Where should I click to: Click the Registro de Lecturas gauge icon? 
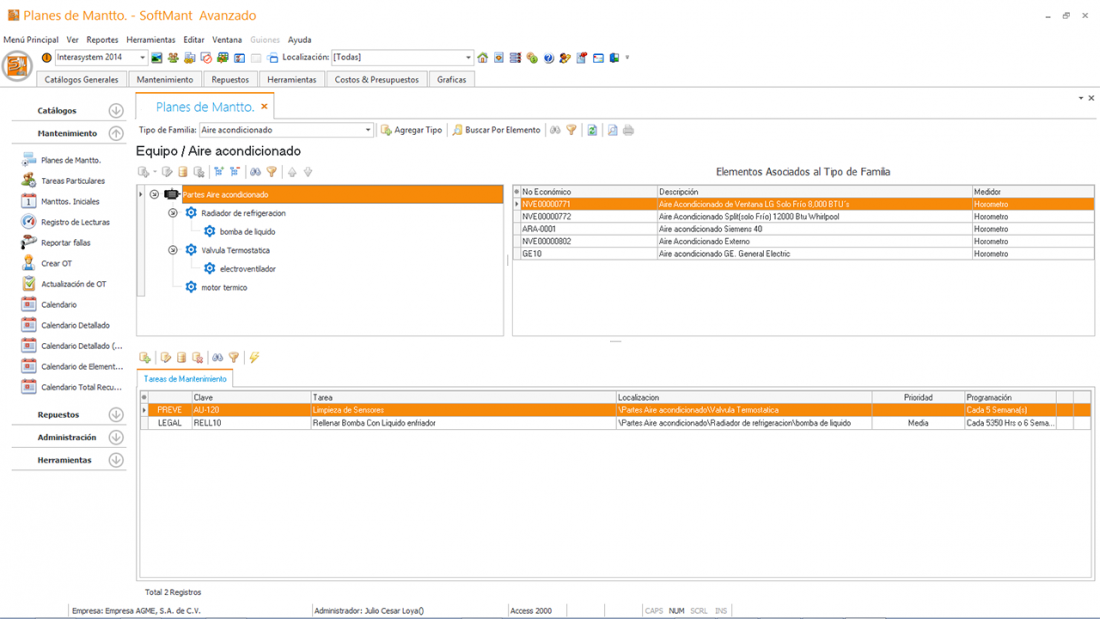29,222
